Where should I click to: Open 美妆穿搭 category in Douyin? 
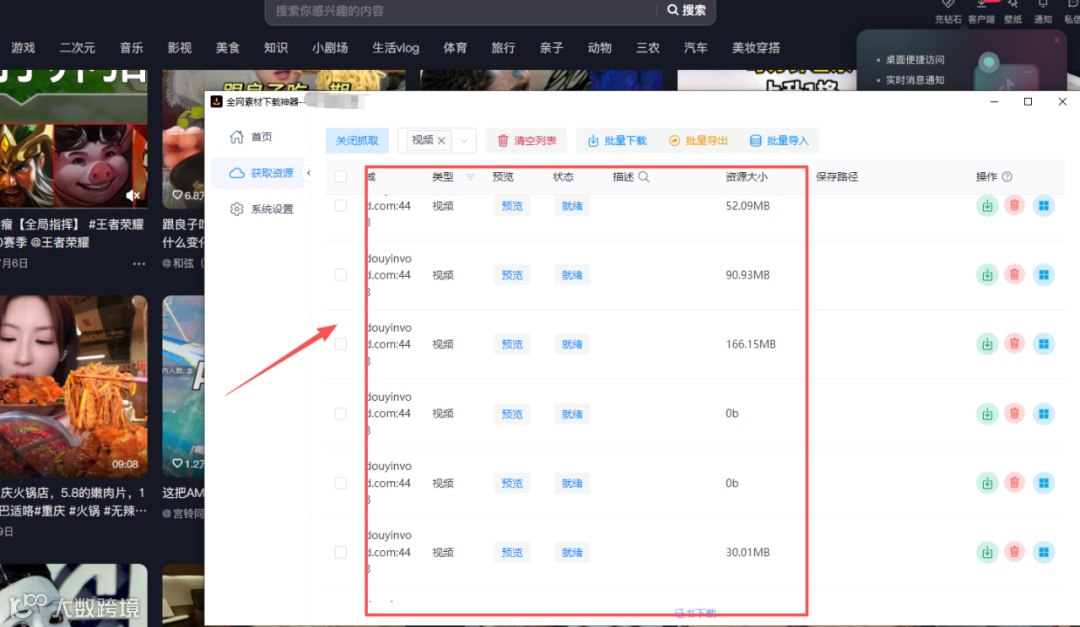(x=756, y=48)
